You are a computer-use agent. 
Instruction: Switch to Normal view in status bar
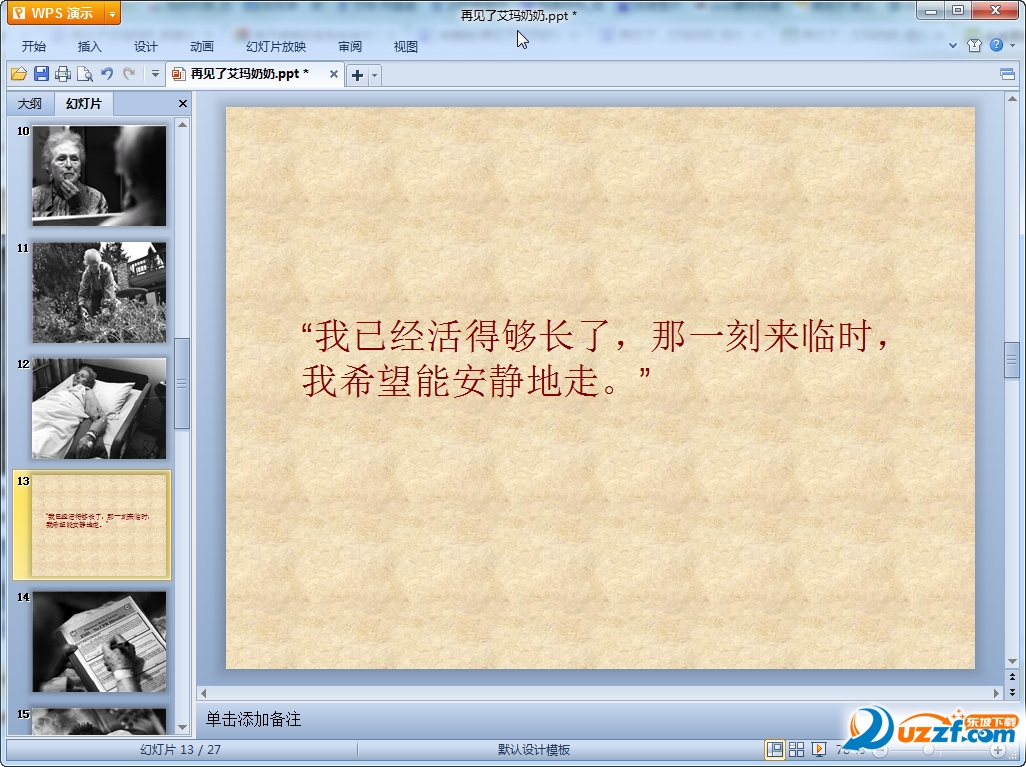775,749
